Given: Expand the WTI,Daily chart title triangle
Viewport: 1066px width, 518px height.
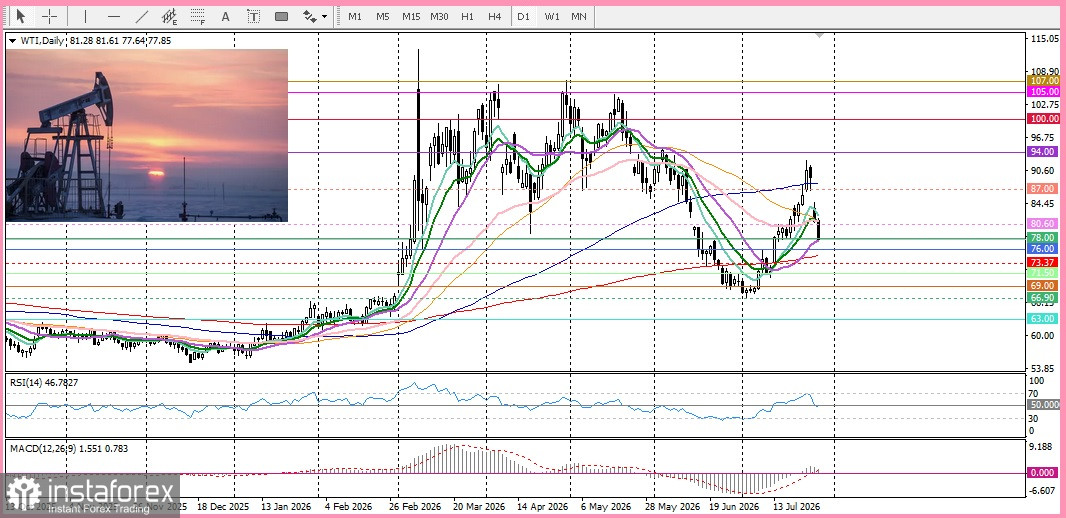Looking at the screenshot, I should (12, 41).
